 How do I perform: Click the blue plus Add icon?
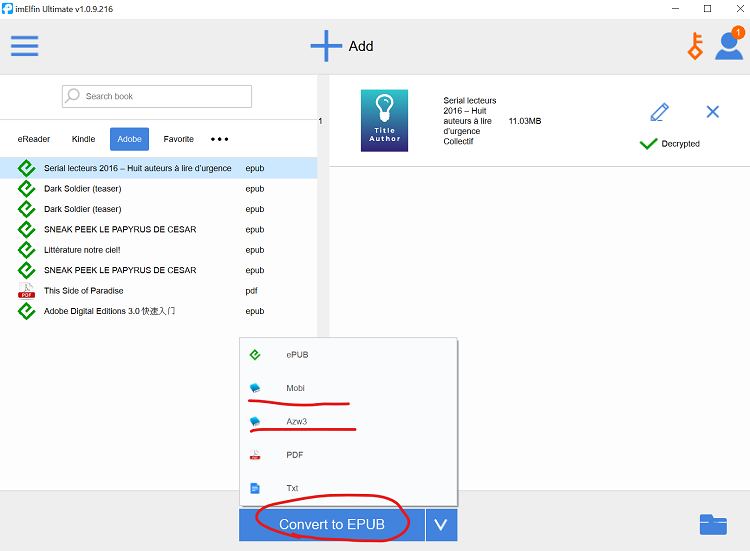point(326,46)
